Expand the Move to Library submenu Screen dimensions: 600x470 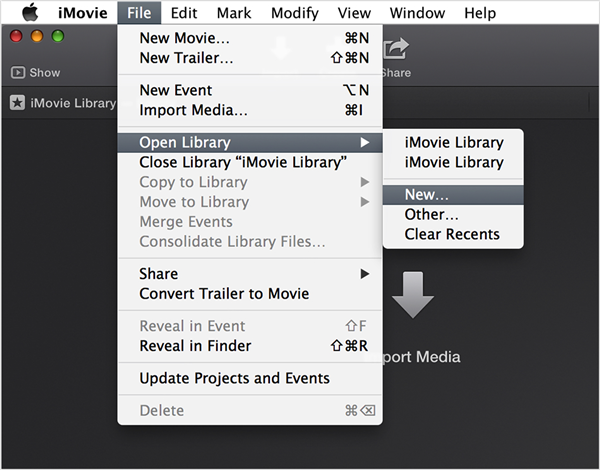tap(250, 202)
